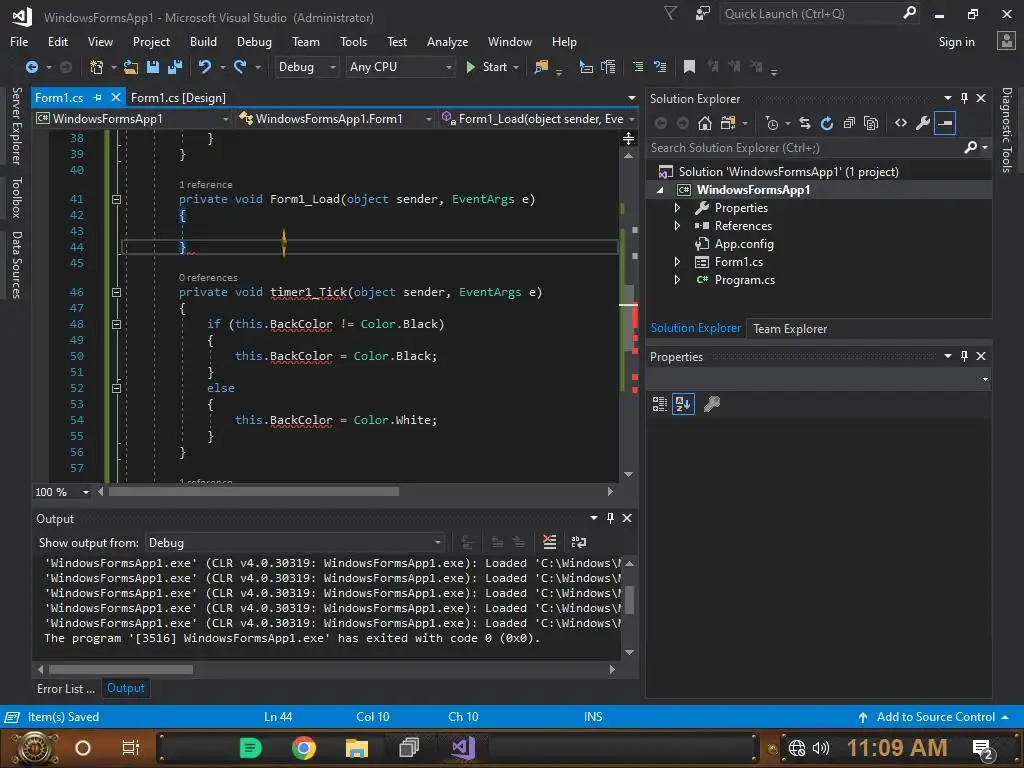
Task: Pin the Solution Explorer panel
Action: (x=965, y=98)
